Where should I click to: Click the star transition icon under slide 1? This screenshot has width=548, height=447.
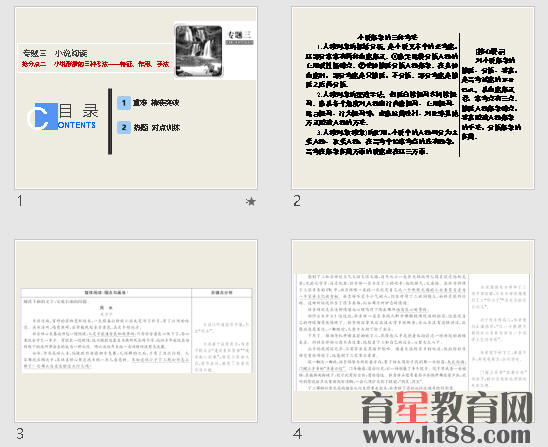click(251, 201)
